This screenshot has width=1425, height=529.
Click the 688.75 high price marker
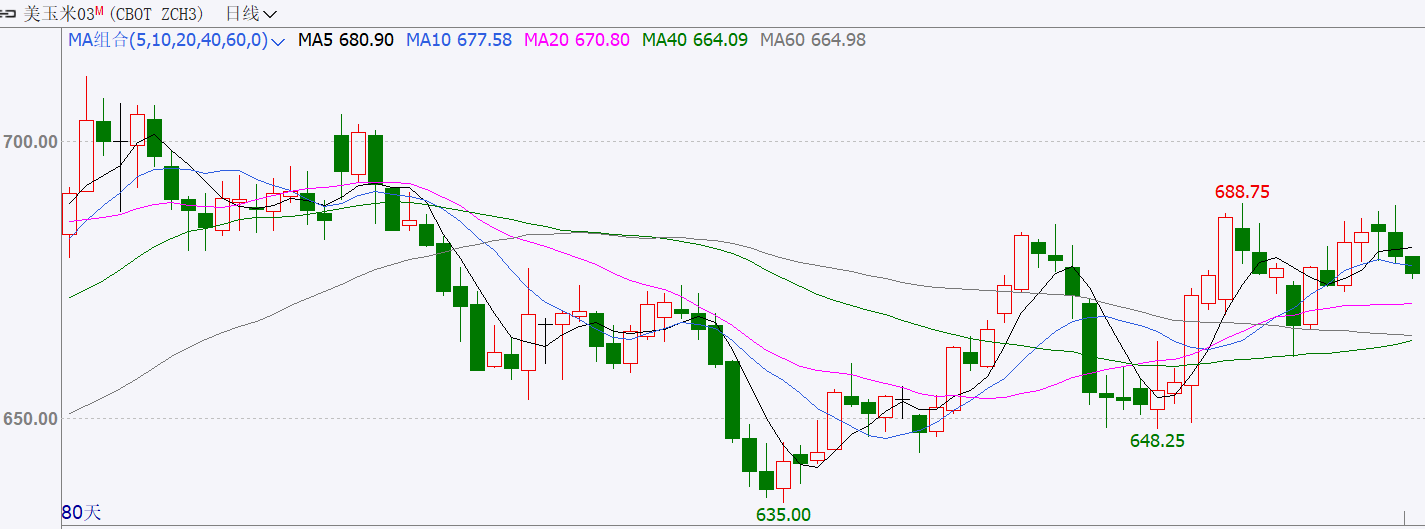pyautogui.click(x=1242, y=192)
